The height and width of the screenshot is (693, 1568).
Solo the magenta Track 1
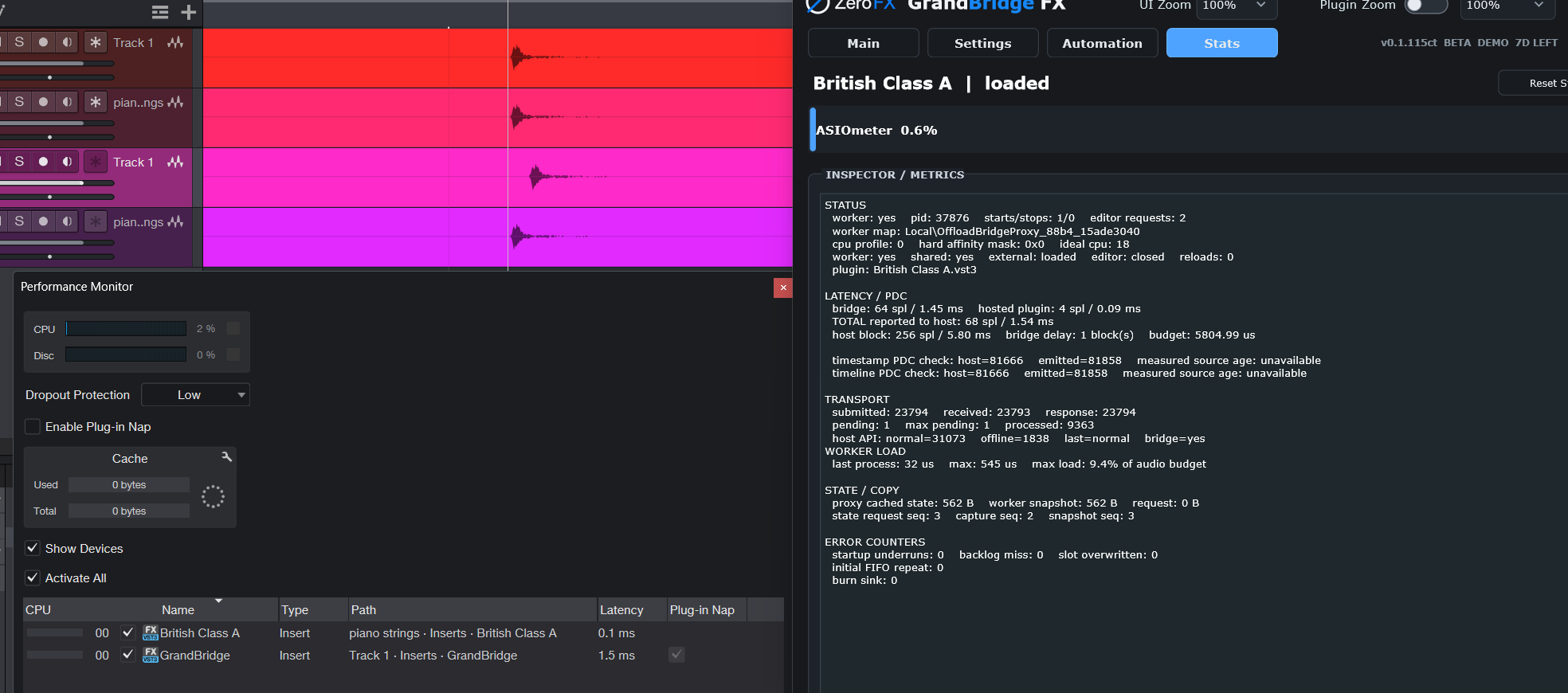19,162
